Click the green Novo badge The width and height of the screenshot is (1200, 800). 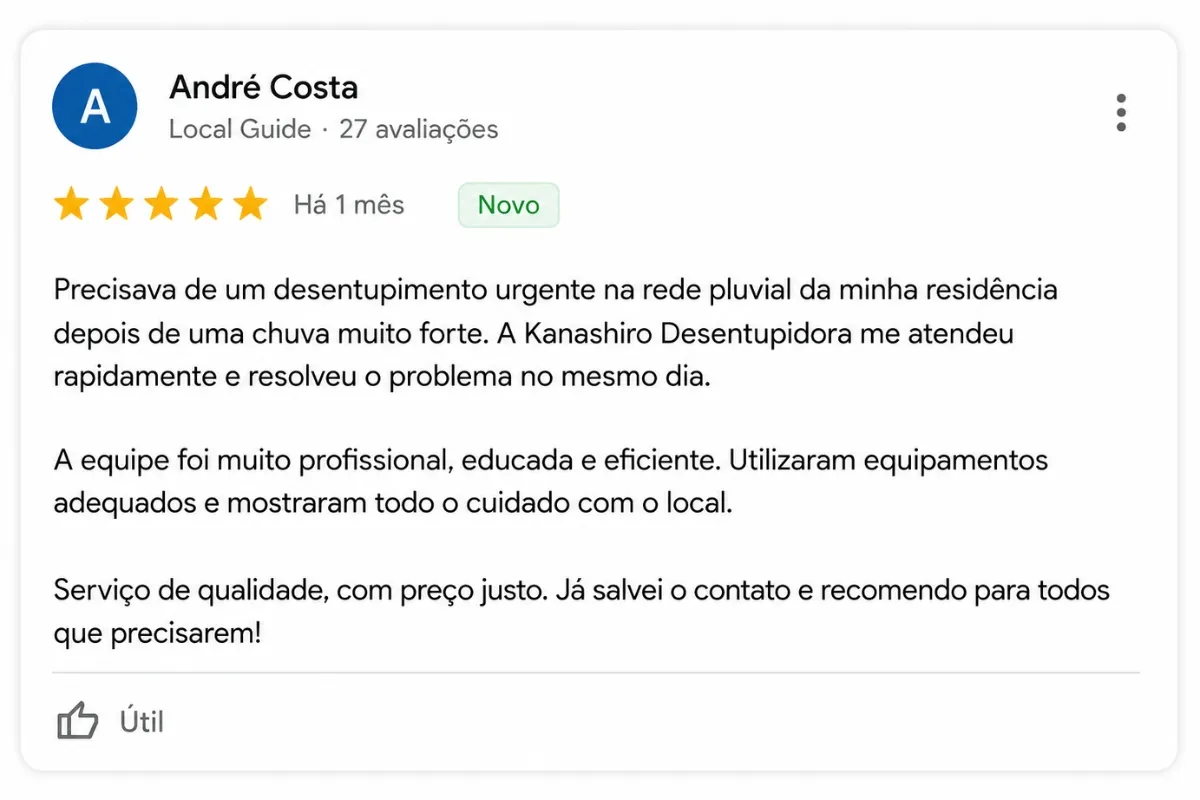pos(508,205)
